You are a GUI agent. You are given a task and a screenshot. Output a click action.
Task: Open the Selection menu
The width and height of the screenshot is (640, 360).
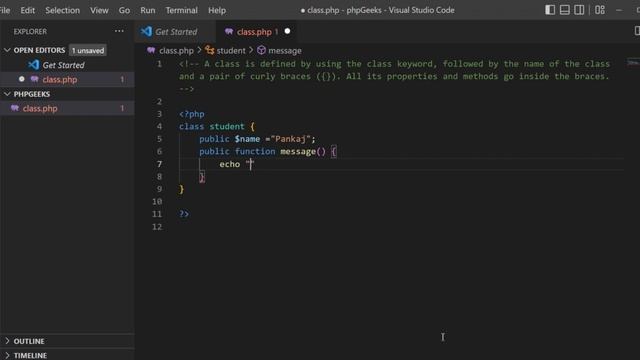click(62, 10)
